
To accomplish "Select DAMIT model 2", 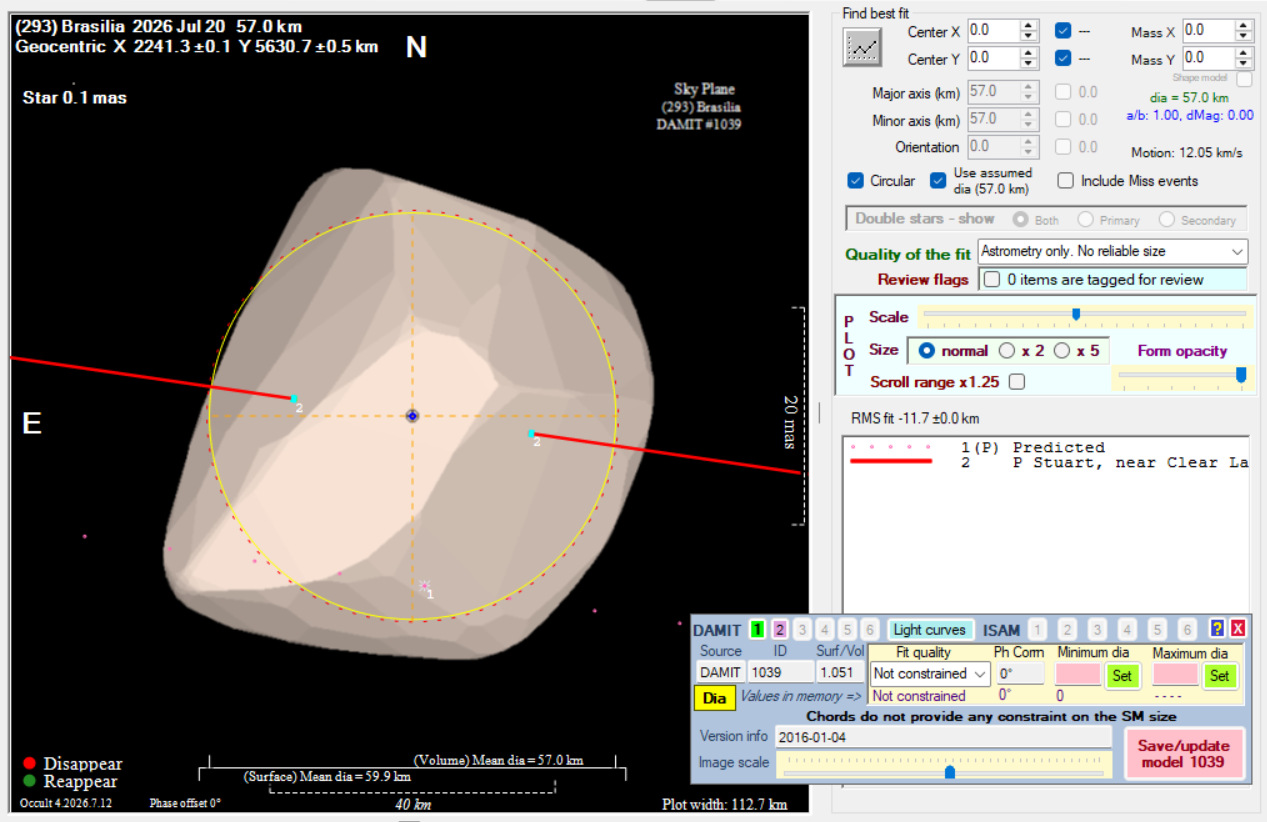I will (780, 629).
